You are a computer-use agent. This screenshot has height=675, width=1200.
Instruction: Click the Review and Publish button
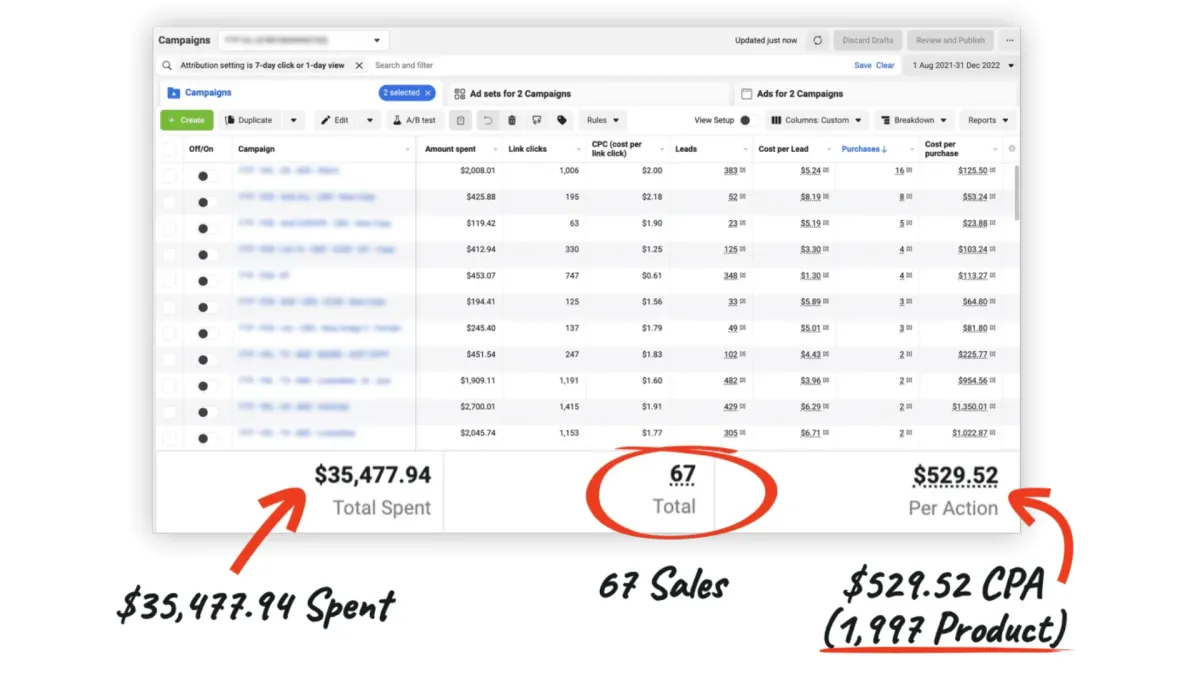click(x=950, y=41)
